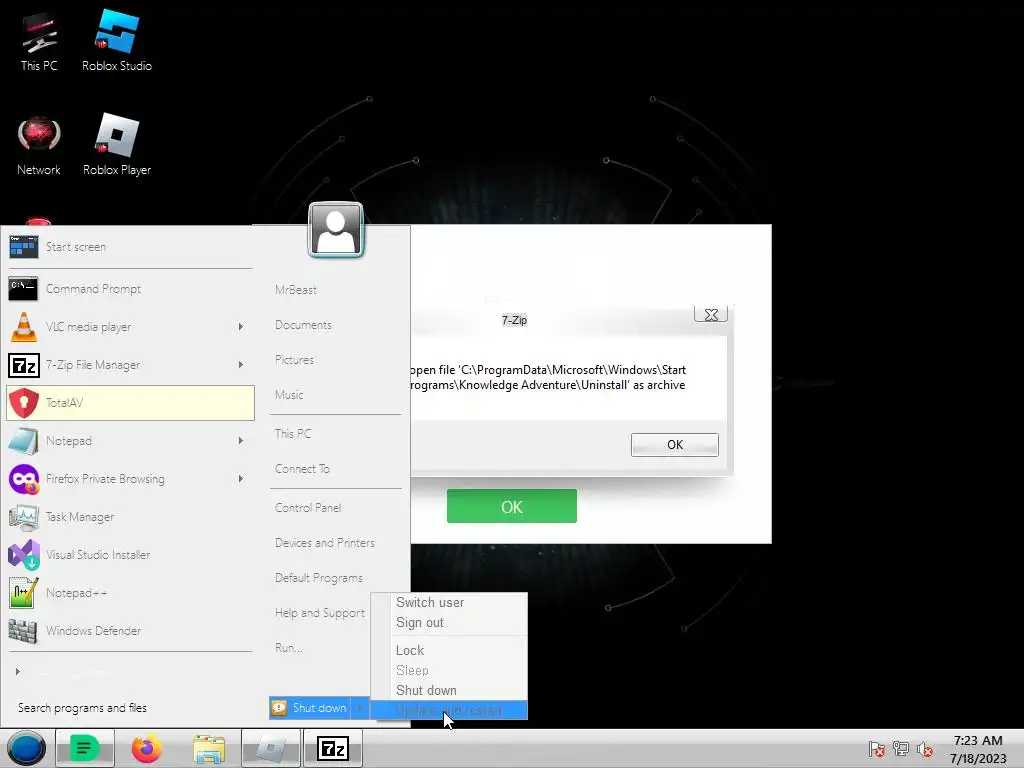The width and height of the screenshot is (1024, 768).
Task: Open VLC media player entry
Action: pyautogui.click(x=130, y=327)
